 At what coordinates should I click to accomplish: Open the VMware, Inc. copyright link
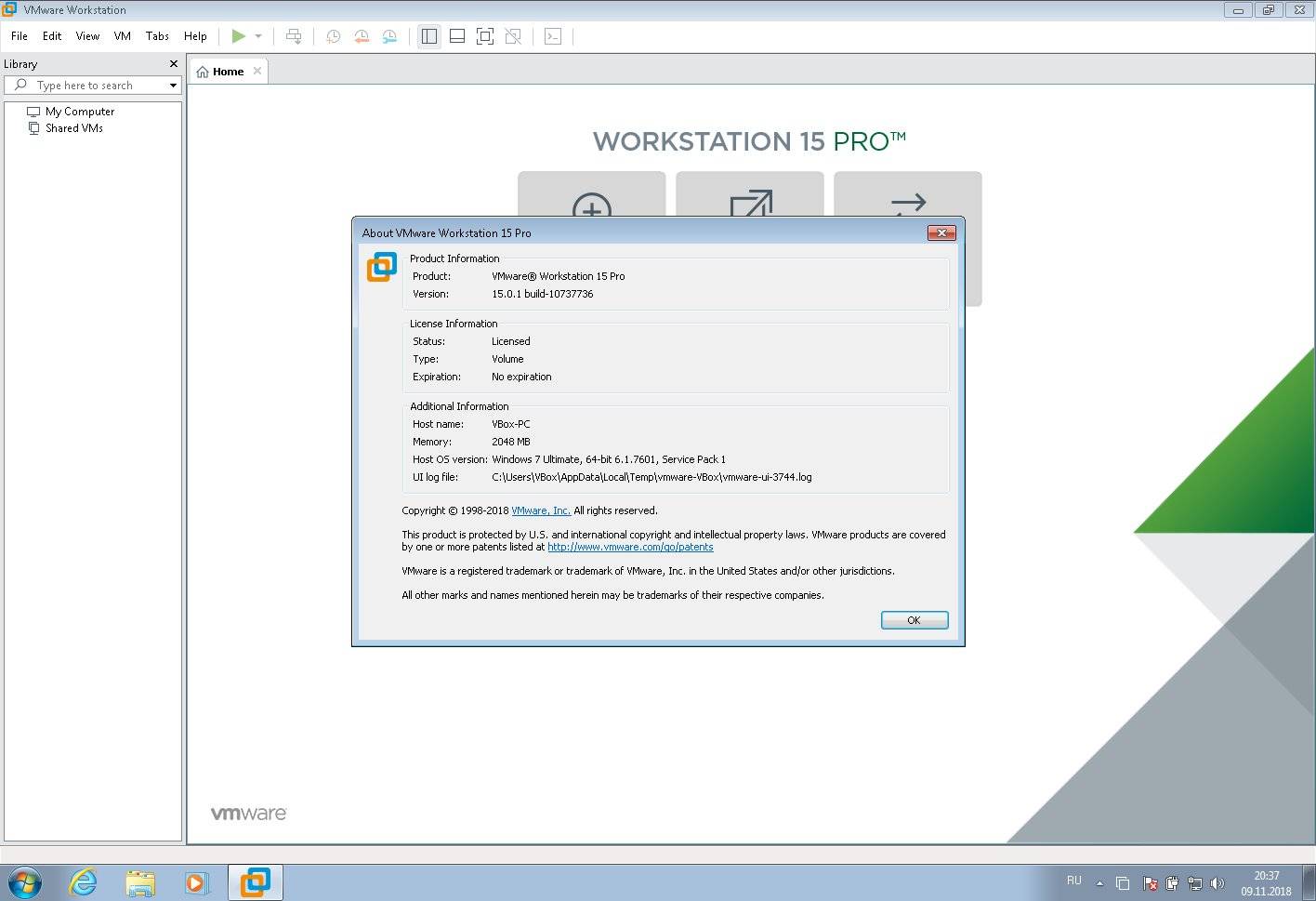541,510
